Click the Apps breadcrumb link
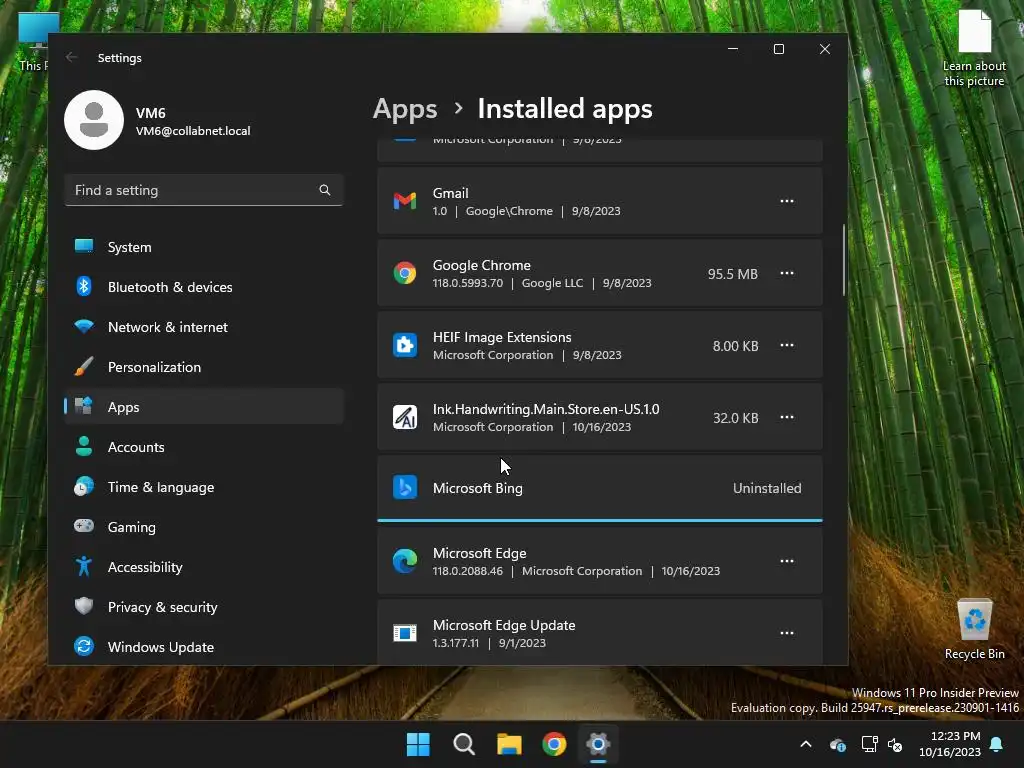This screenshot has height=768, width=1024. pyautogui.click(x=405, y=109)
